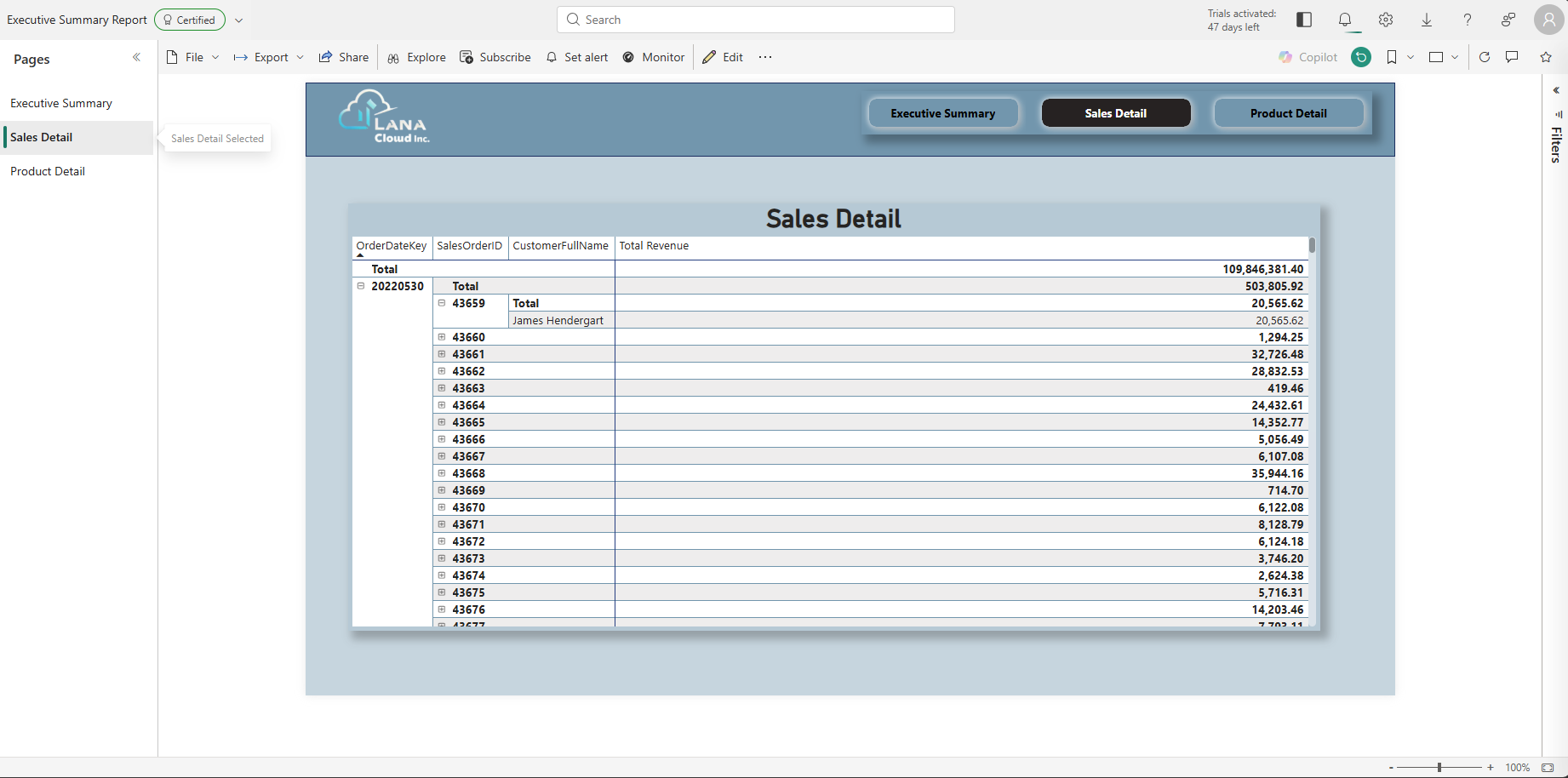Open the File menu
The width and height of the screenshot is (1568, 778).
tap(193, 57)
